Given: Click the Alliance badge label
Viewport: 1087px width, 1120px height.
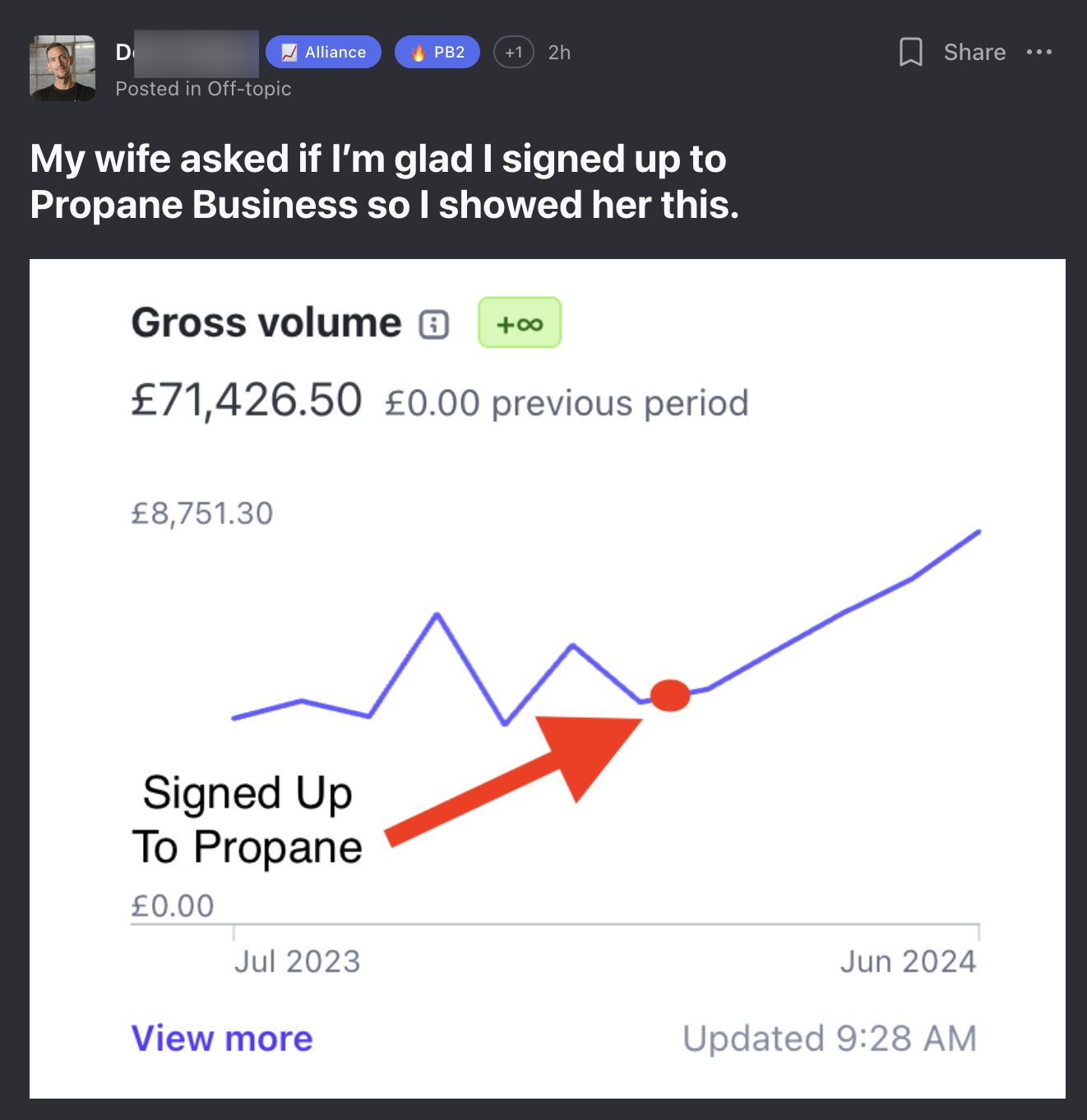Looking at the screenshot, I should pos(335,52).
